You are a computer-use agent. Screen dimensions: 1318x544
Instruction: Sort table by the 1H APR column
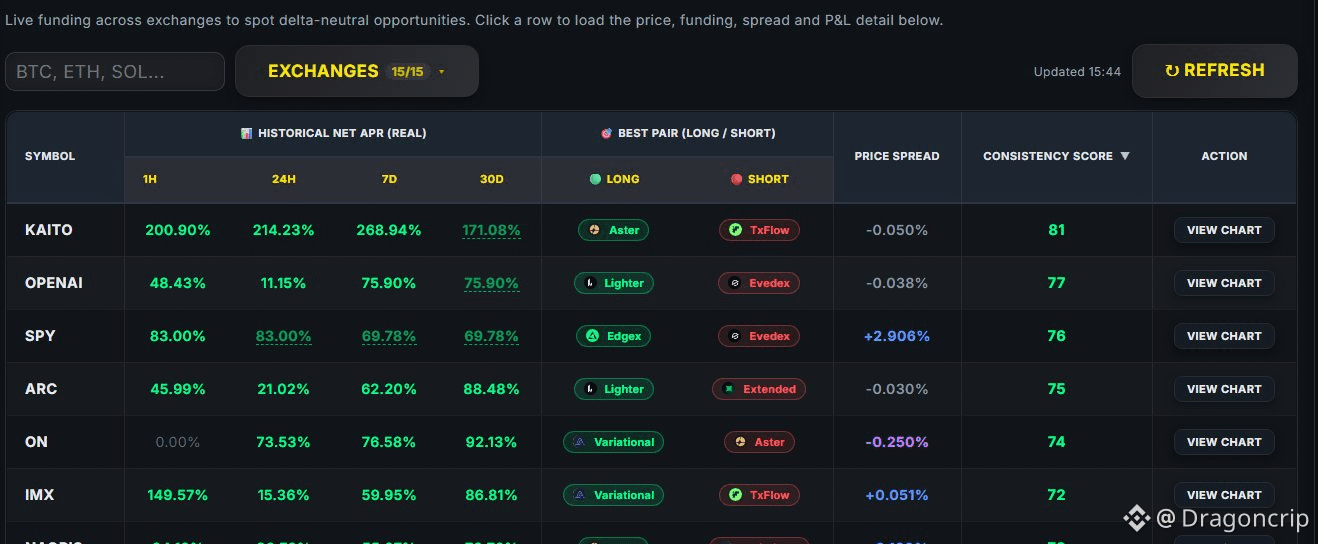click(150, 179)
